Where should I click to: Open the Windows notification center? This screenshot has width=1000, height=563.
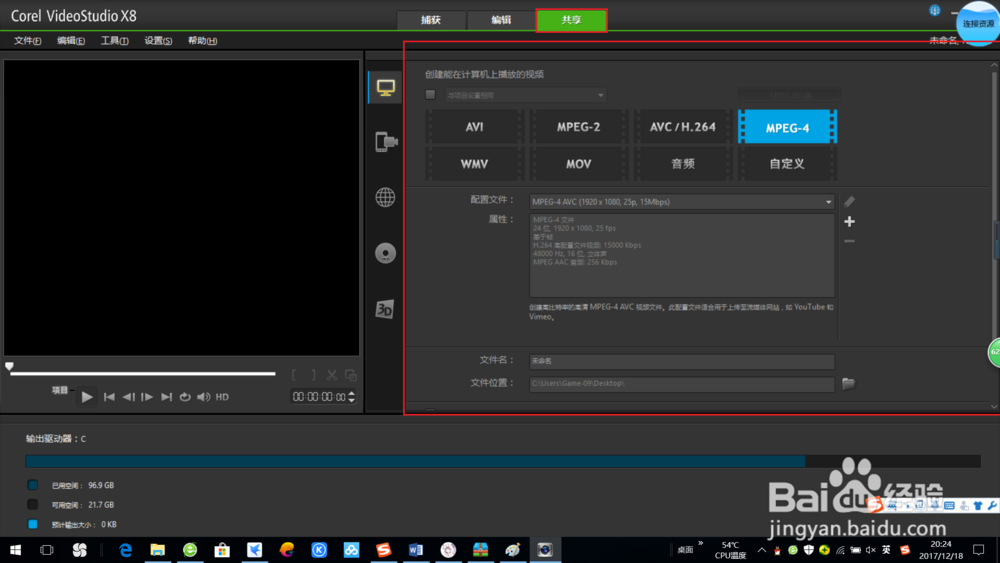click(x=978, y=550)
